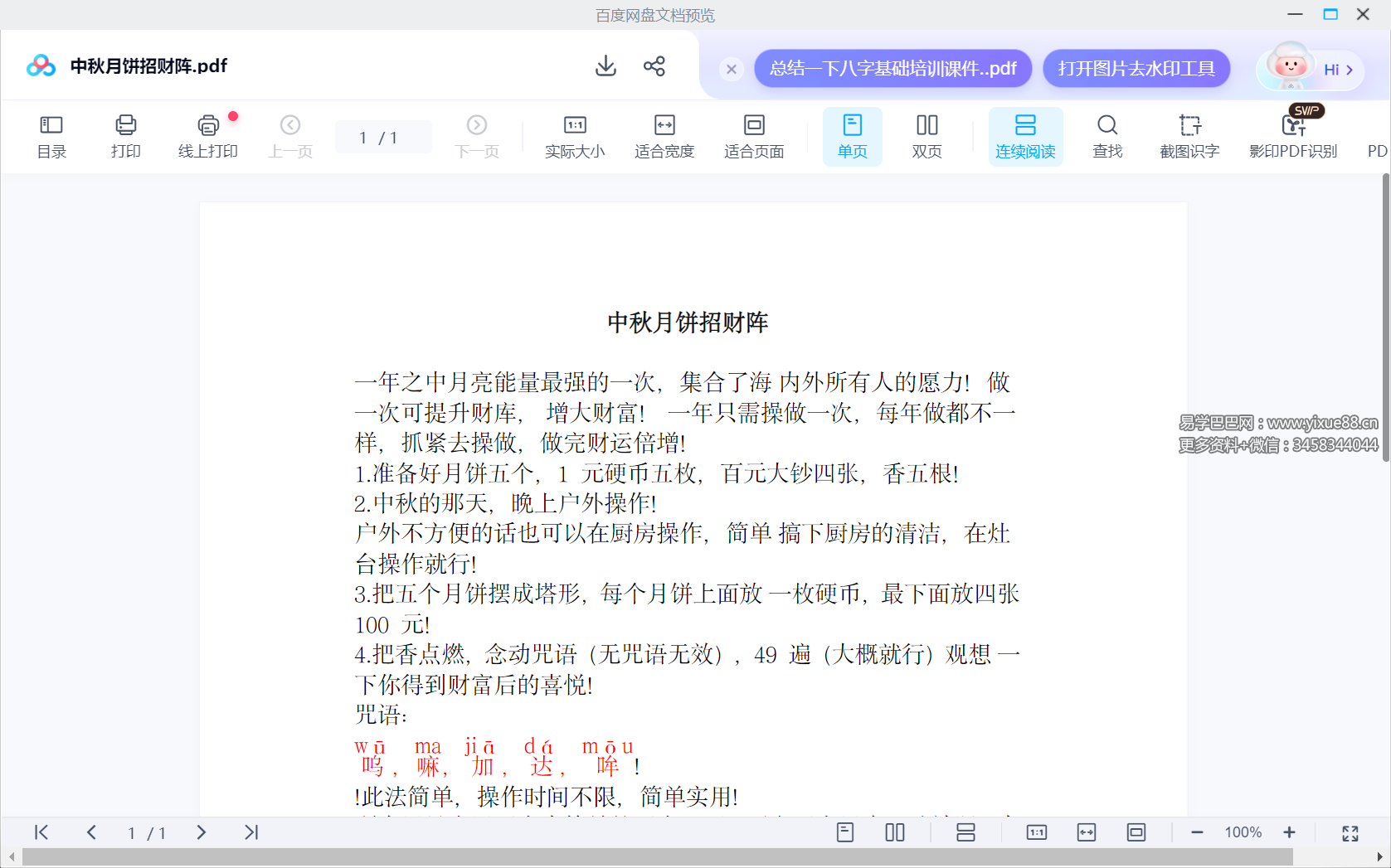Screen dimensions: 1391x868
Task: Click the 打印 print icon
Action: 125,136
